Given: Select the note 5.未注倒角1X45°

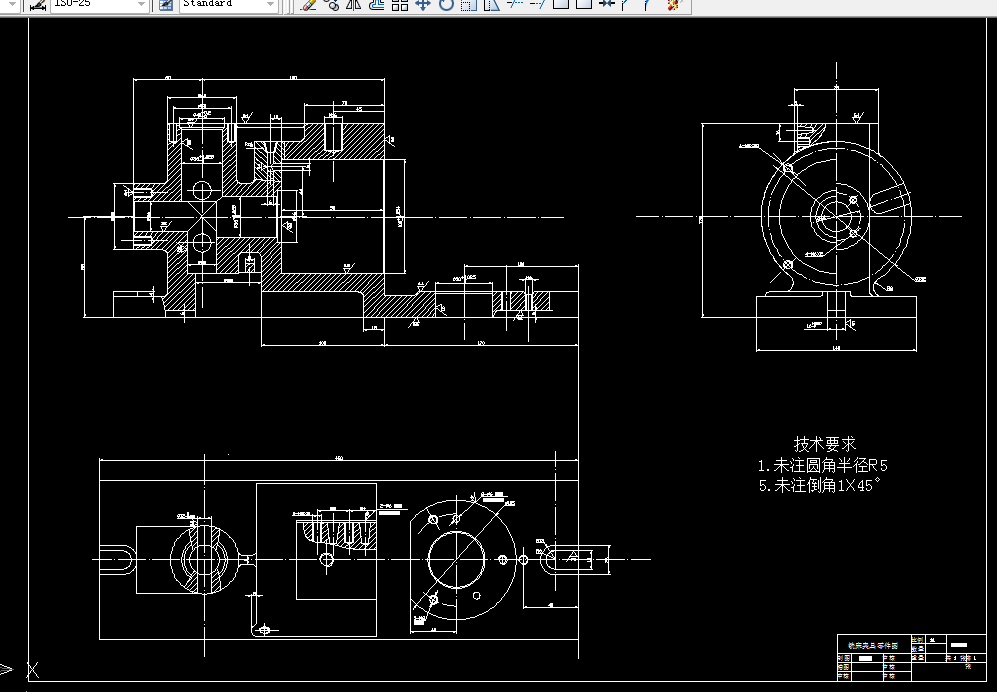Looking at the screenshot, I should 820,485.
